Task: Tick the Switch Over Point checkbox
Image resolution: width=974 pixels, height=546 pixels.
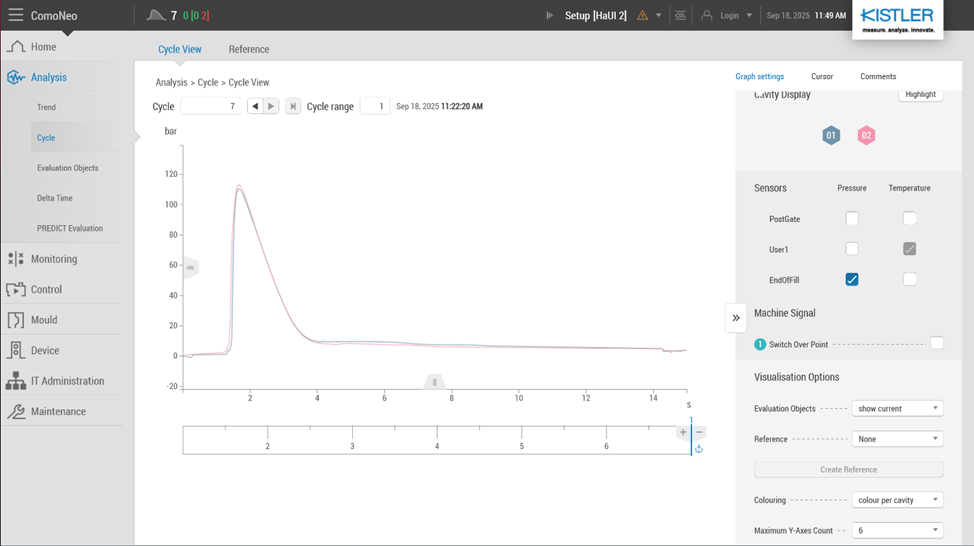Action: tap(936, 343)
